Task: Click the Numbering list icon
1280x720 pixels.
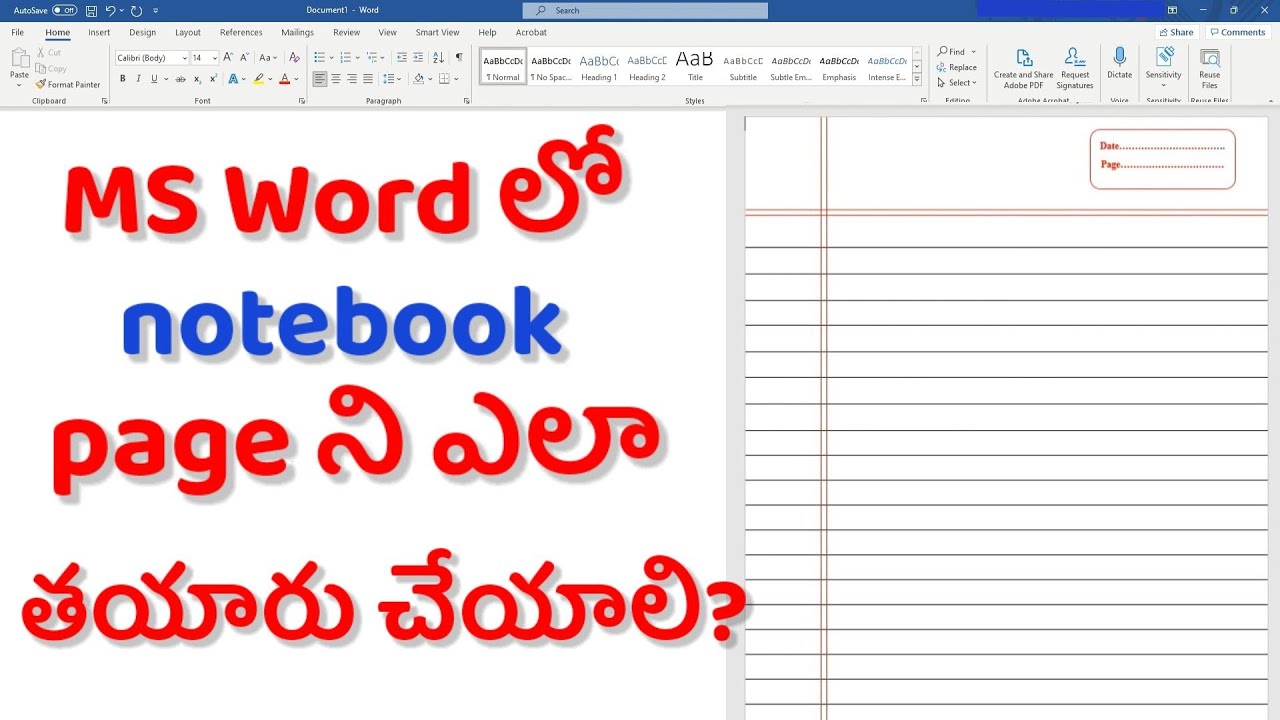Action: point(344,58)
